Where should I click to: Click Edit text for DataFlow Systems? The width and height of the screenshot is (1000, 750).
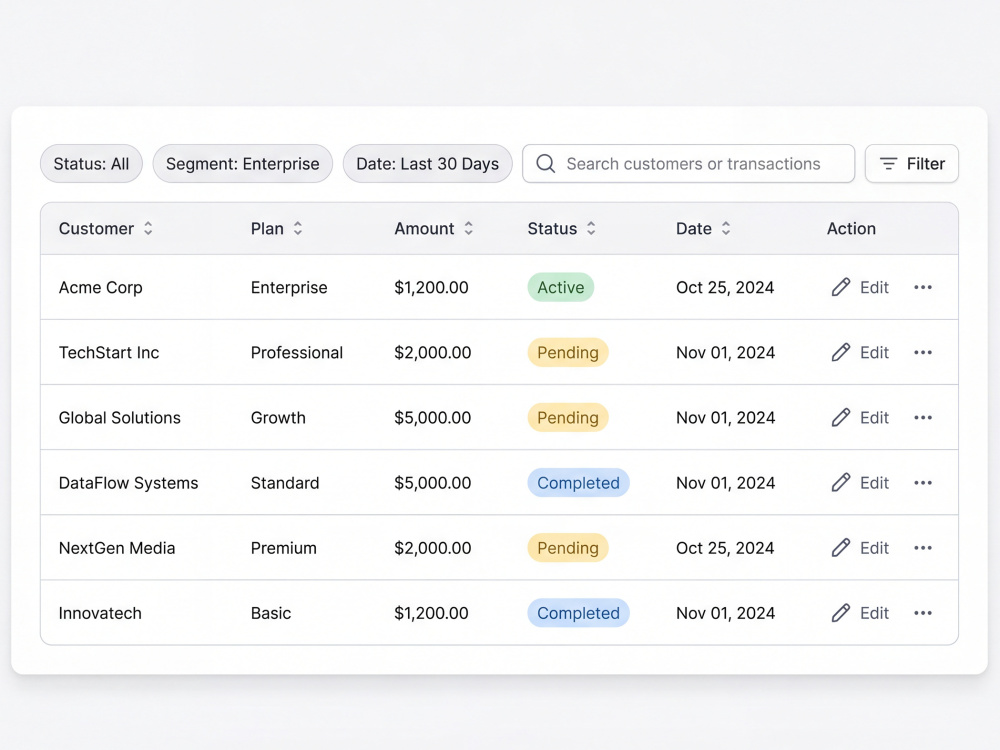[x=874, y=483]
